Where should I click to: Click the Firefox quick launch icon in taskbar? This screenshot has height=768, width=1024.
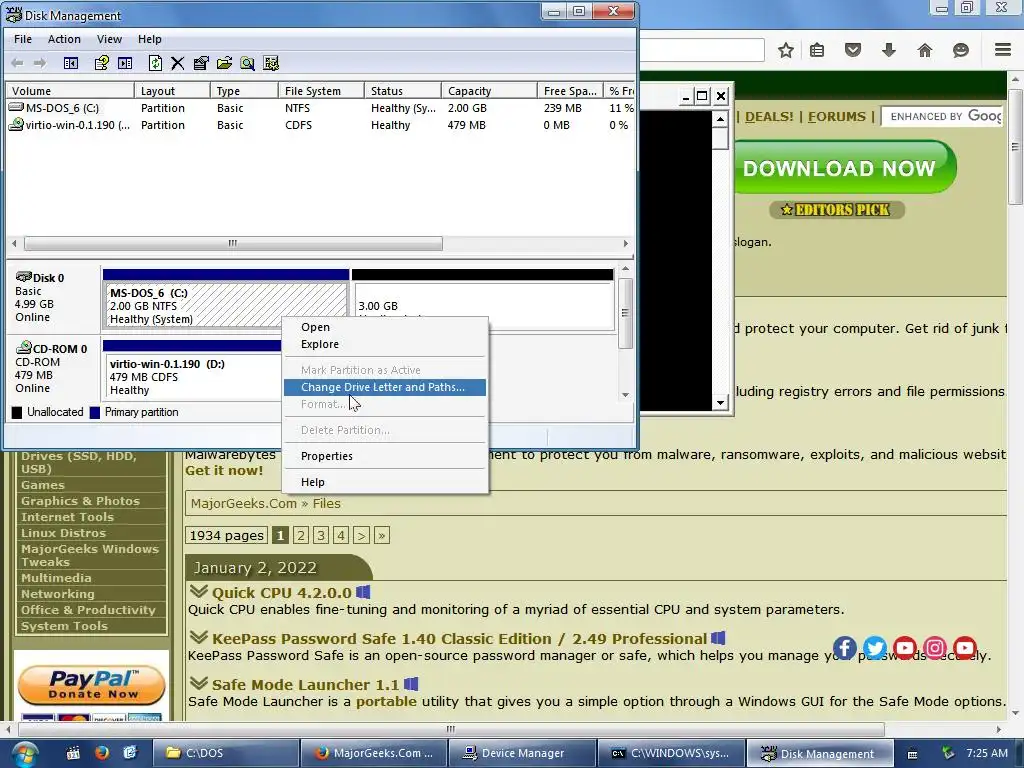101,753
